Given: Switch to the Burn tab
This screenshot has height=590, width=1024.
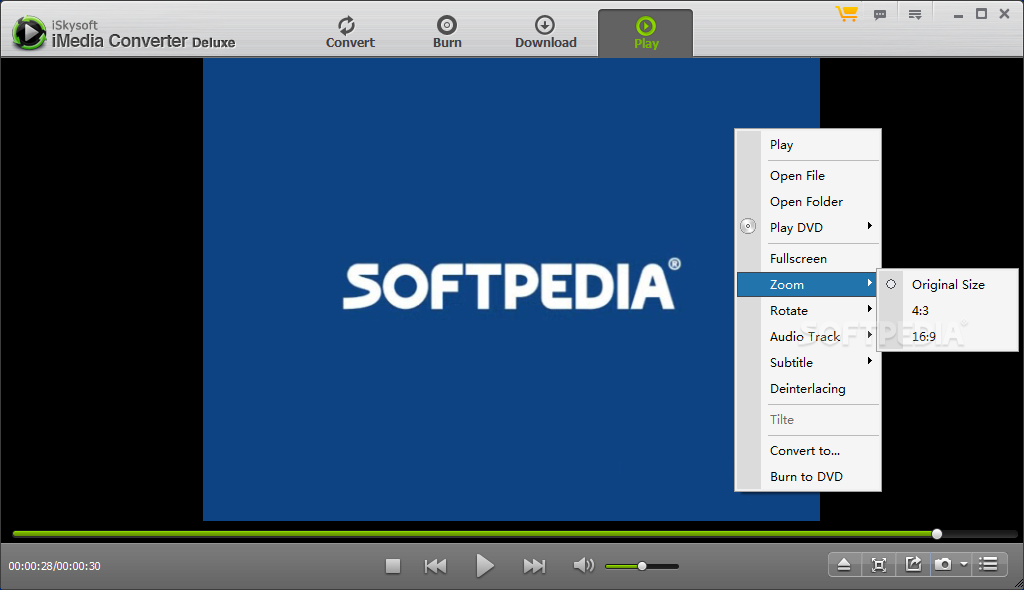Looking at the screenshot, I should click(x=447, y=33).
